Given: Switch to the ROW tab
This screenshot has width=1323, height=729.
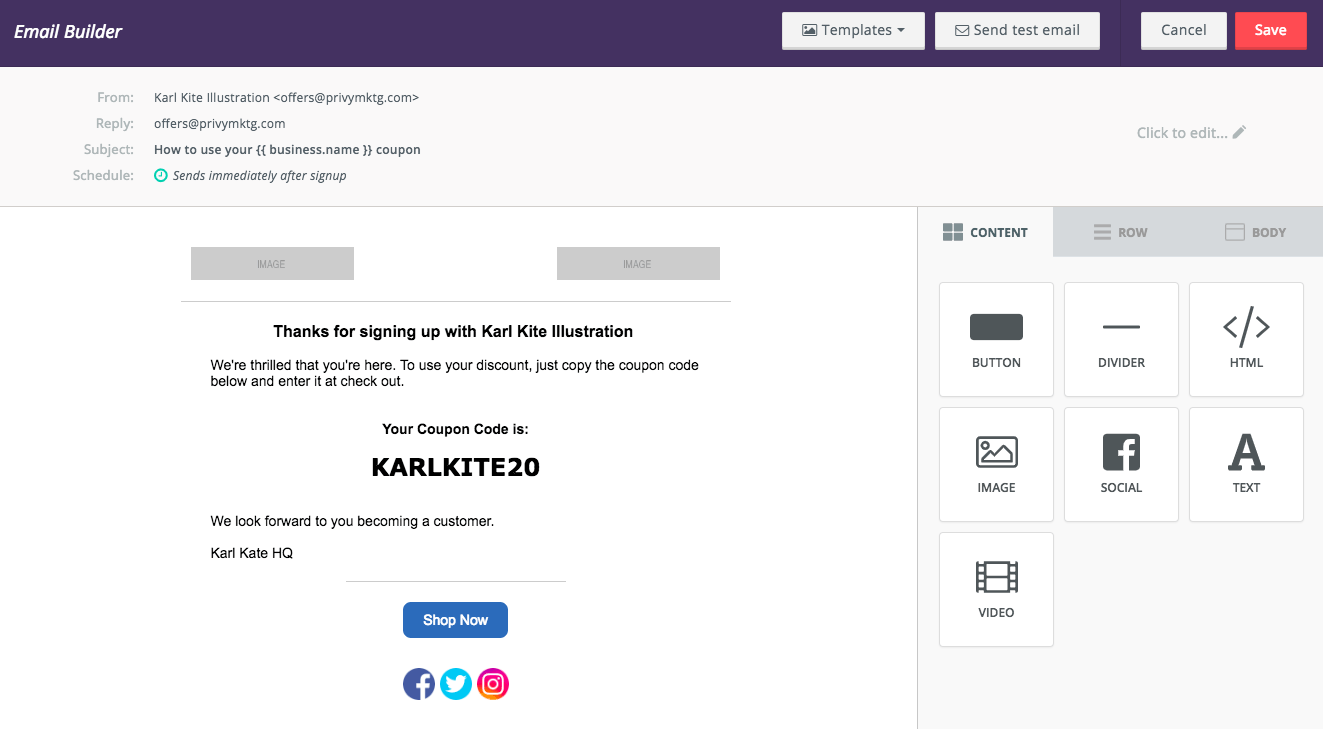Looking at the screenshot, I should (1121, 232).
